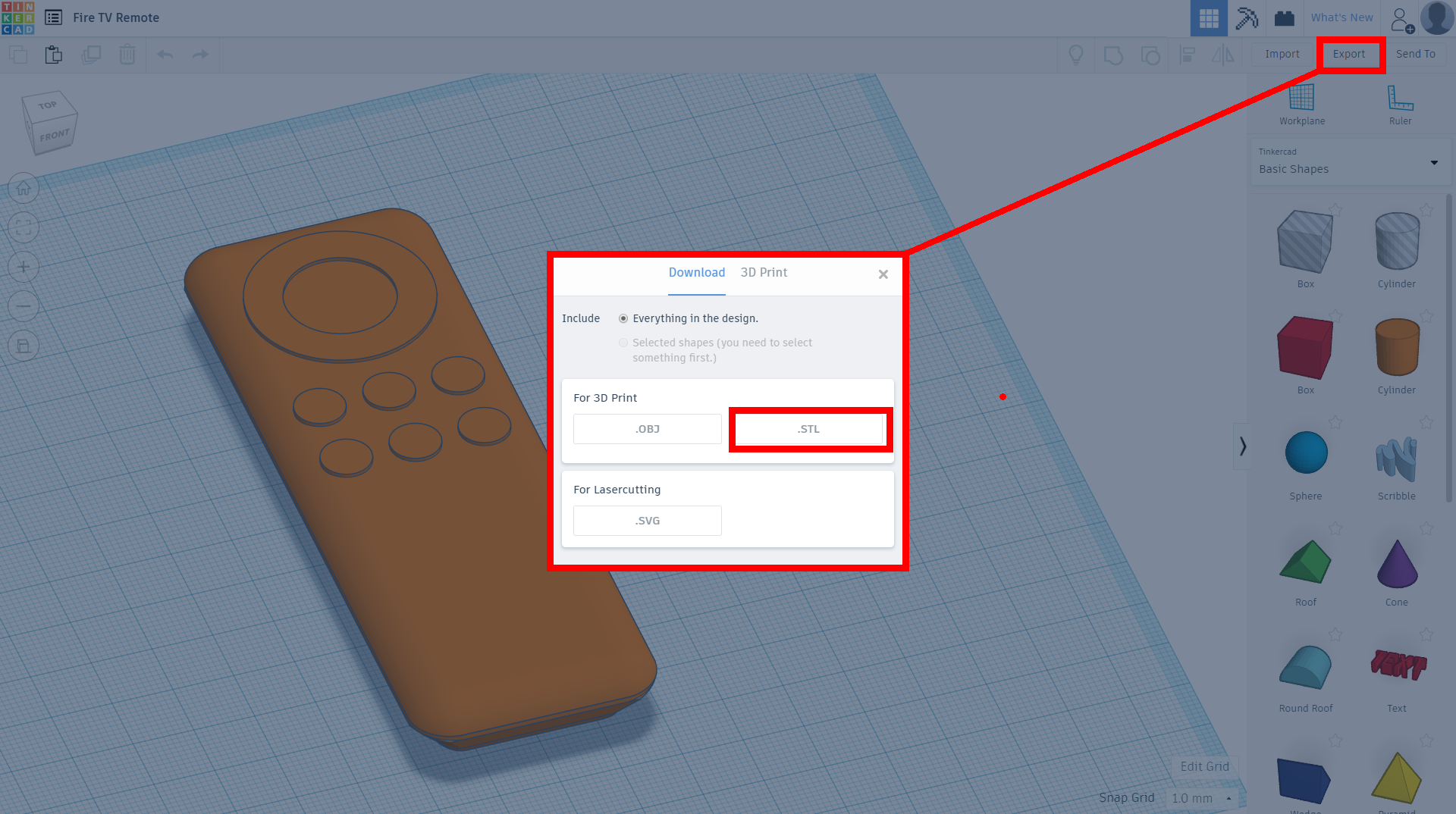Favorite the Roof shape with its star
This screenshot has height=814, width=1456.
1335,528
